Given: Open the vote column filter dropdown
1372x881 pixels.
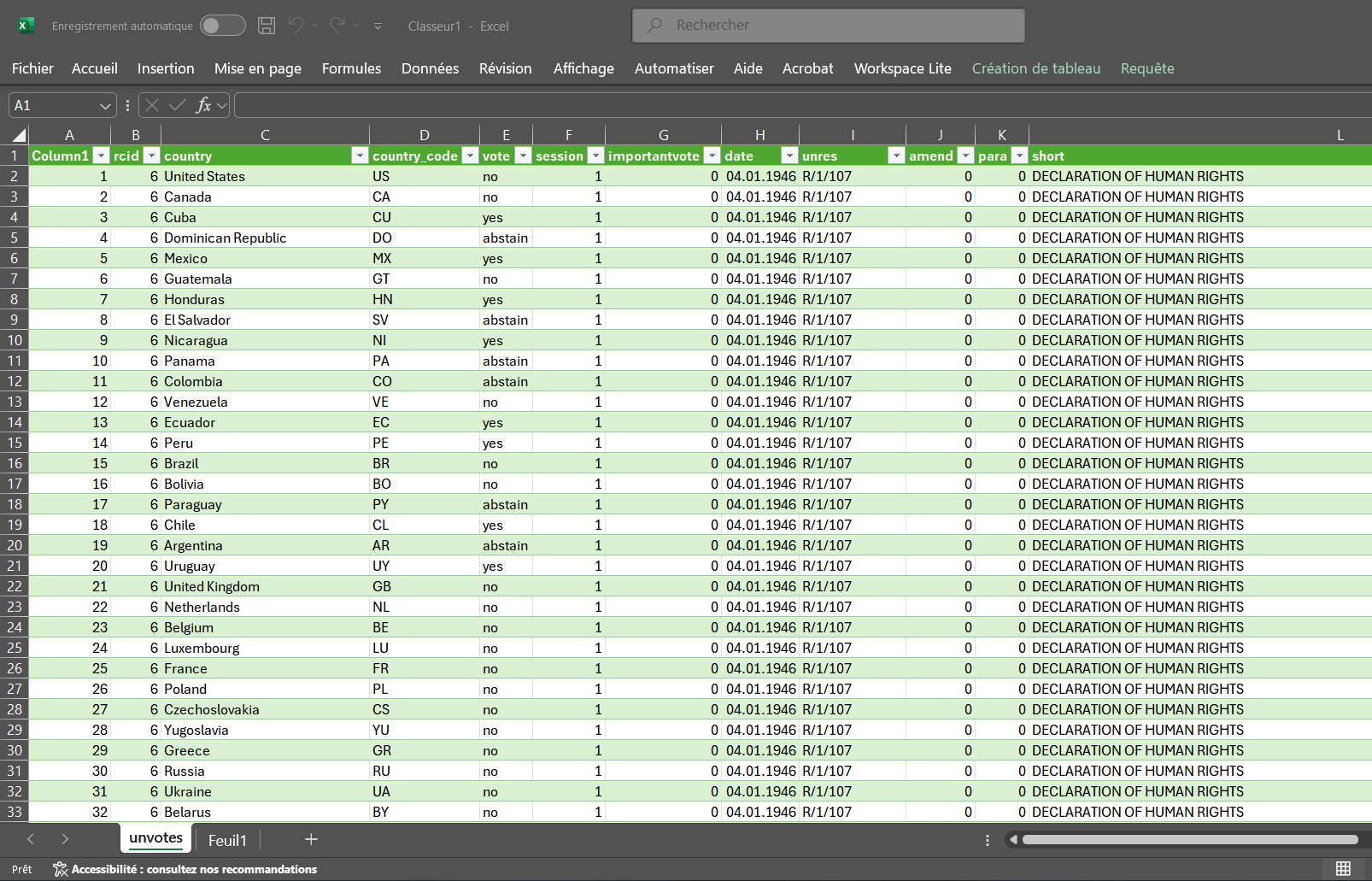Looking at the screenshot, I should pos(523,156).
